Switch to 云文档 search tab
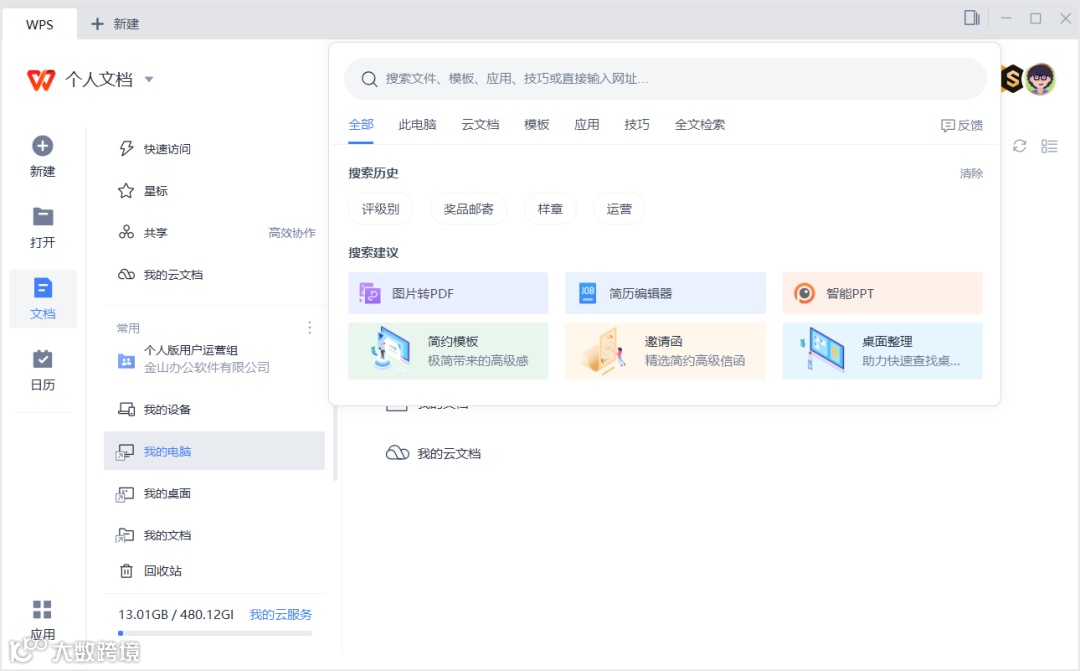Screen dimensions: 1080x671 pyautogui.click(x=480, y=125)
